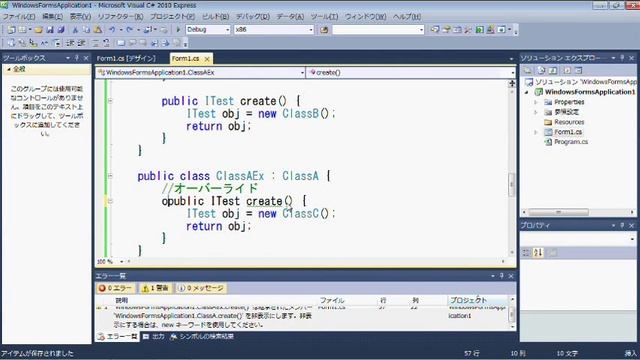Image resolution: width=640 pixels, height=360 pixels.
Task: Toggle the 1 警告 warnings filter
Action: pos(155,288)
